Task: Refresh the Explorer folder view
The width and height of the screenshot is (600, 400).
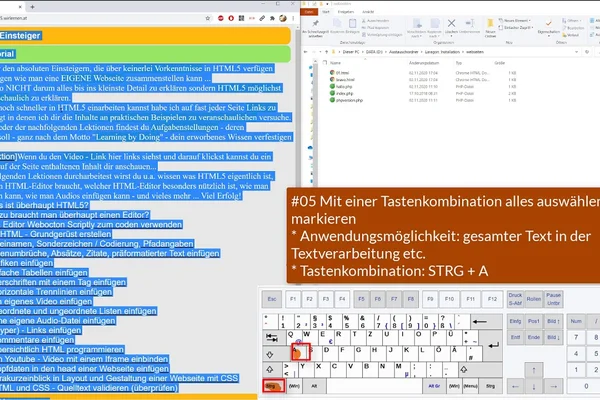Action: coord(587,52)
